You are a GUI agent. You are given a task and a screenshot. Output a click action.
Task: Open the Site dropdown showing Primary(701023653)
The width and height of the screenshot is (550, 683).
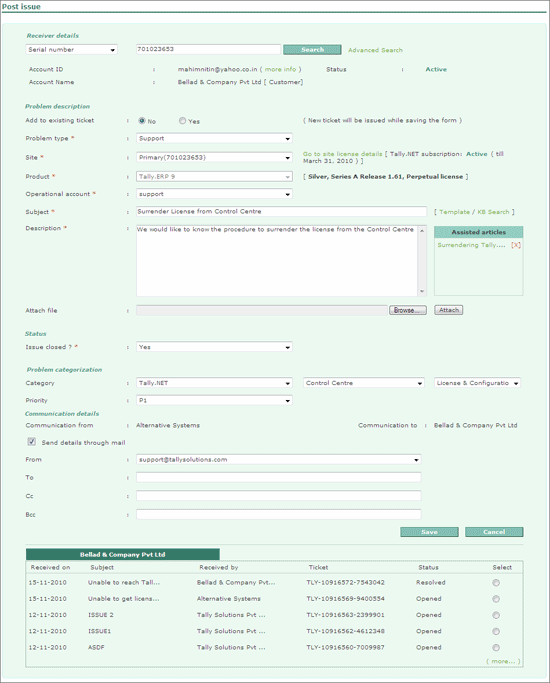214,157
